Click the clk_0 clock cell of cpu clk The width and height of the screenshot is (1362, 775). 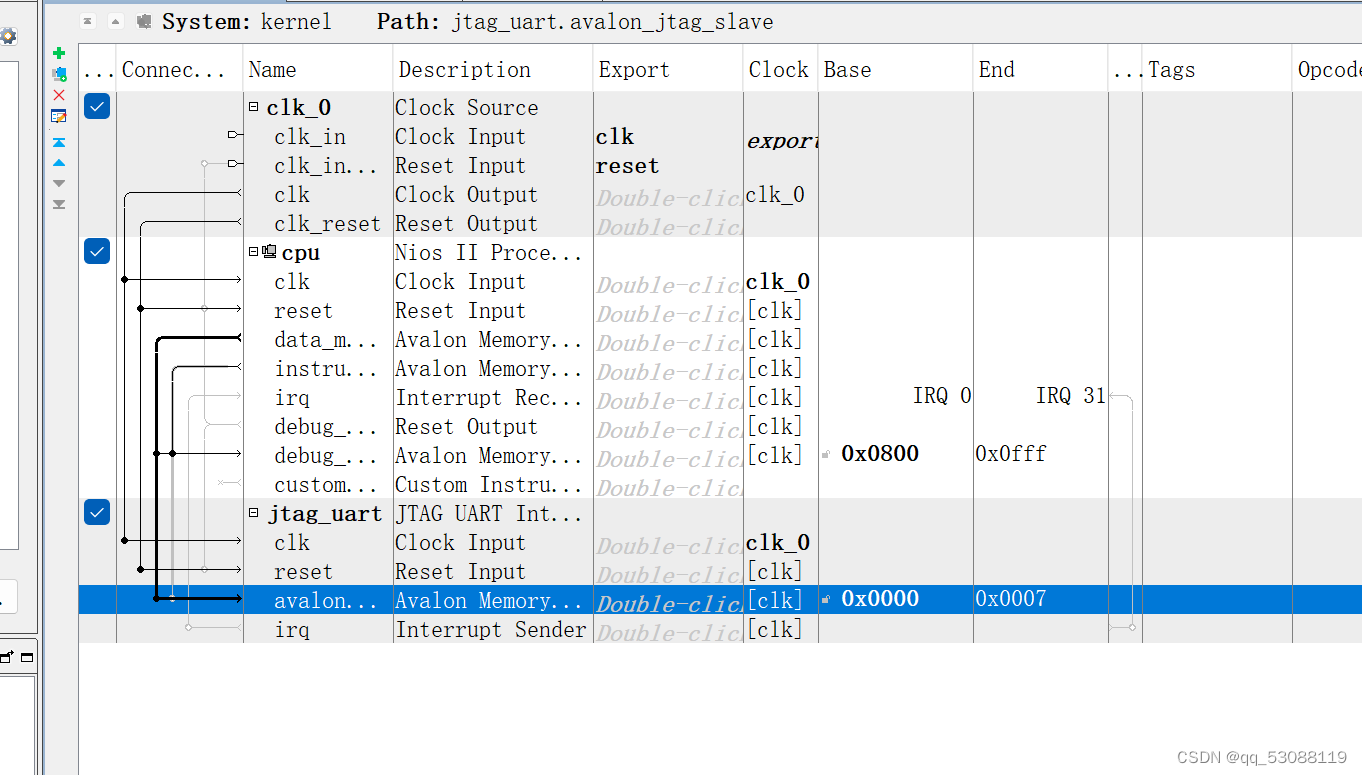778,282
